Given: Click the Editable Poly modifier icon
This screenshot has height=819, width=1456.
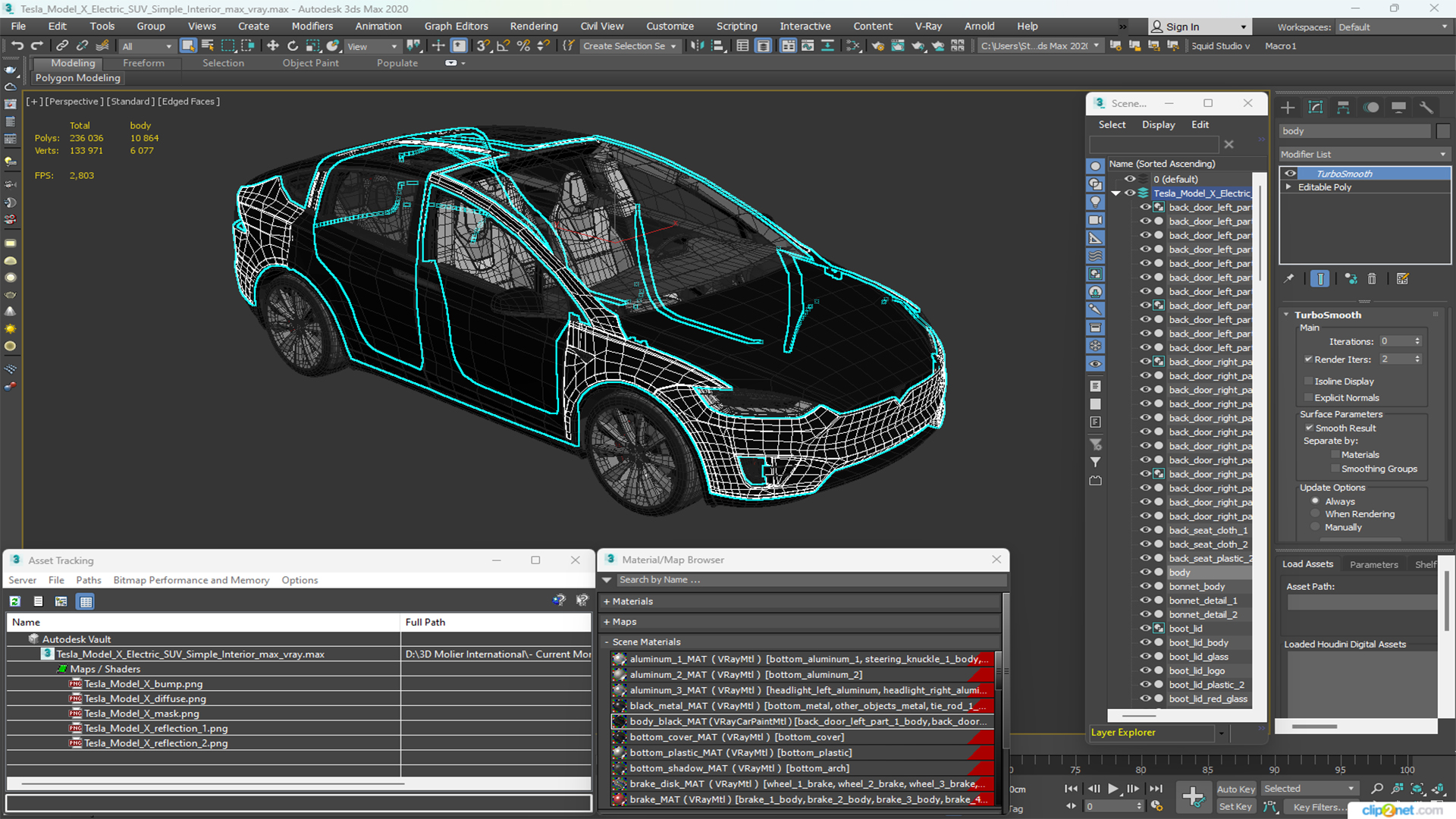Looking at the screenshot, I should click(x=1291, y=187).
